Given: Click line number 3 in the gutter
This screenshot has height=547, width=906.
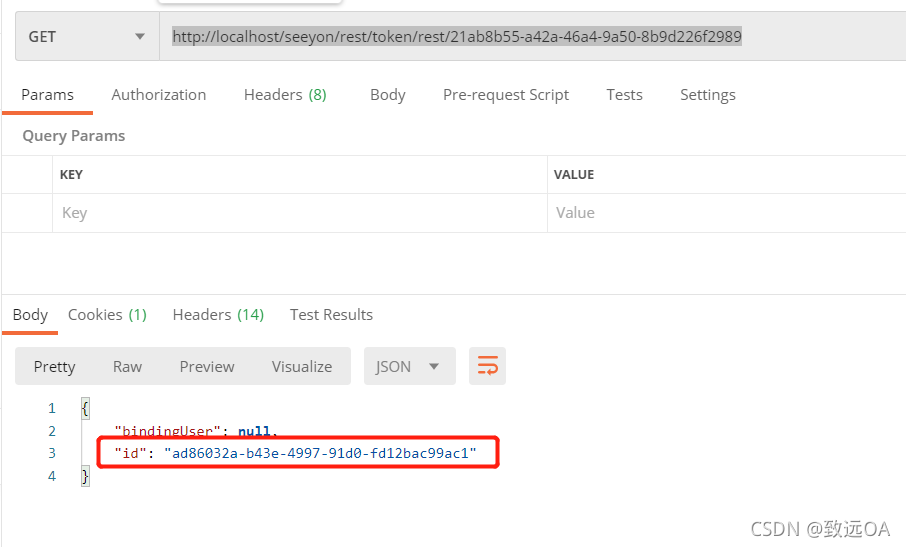Looking at the screenshot, I should pyautogui.click(x=52, y=453).
